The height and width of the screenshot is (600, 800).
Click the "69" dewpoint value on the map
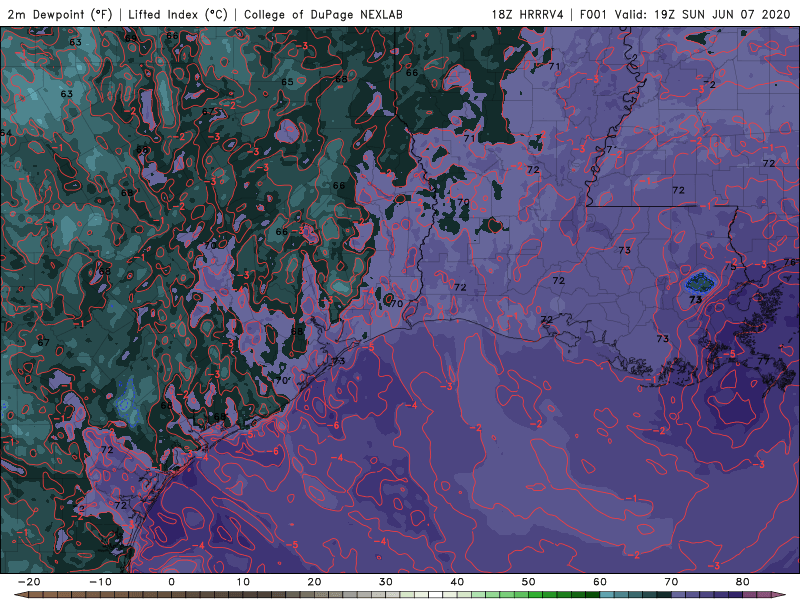(131, 38)
